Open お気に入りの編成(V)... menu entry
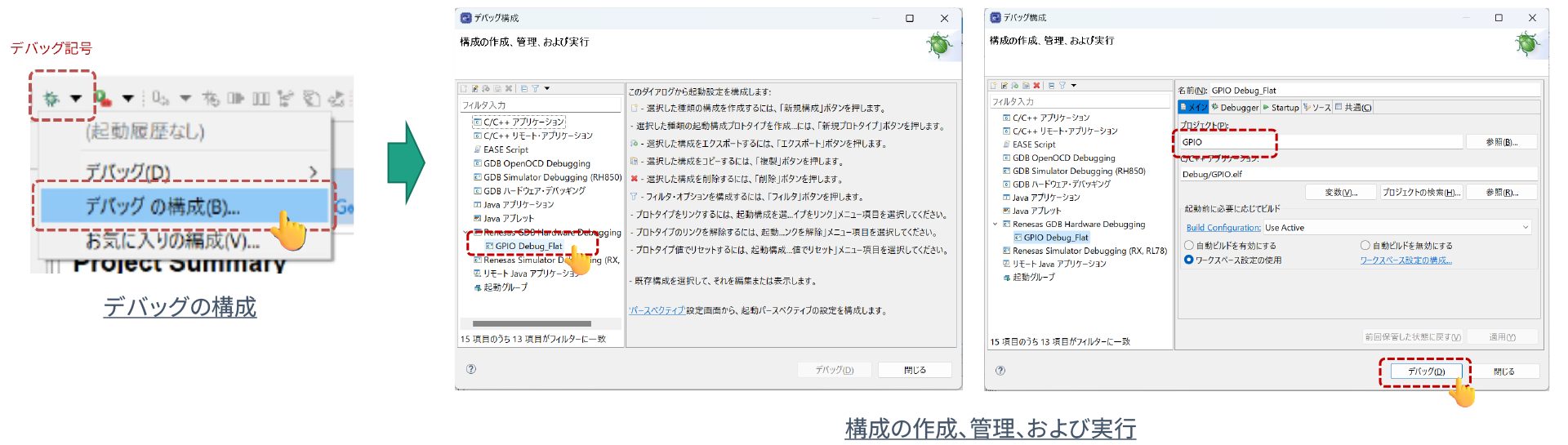This screenshot has height=445, width=1568. tap(172, 241)
